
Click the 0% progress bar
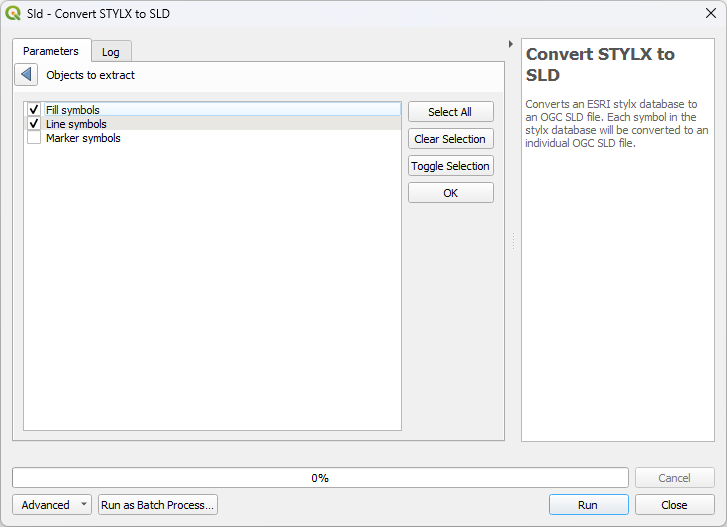click(320, 477)
